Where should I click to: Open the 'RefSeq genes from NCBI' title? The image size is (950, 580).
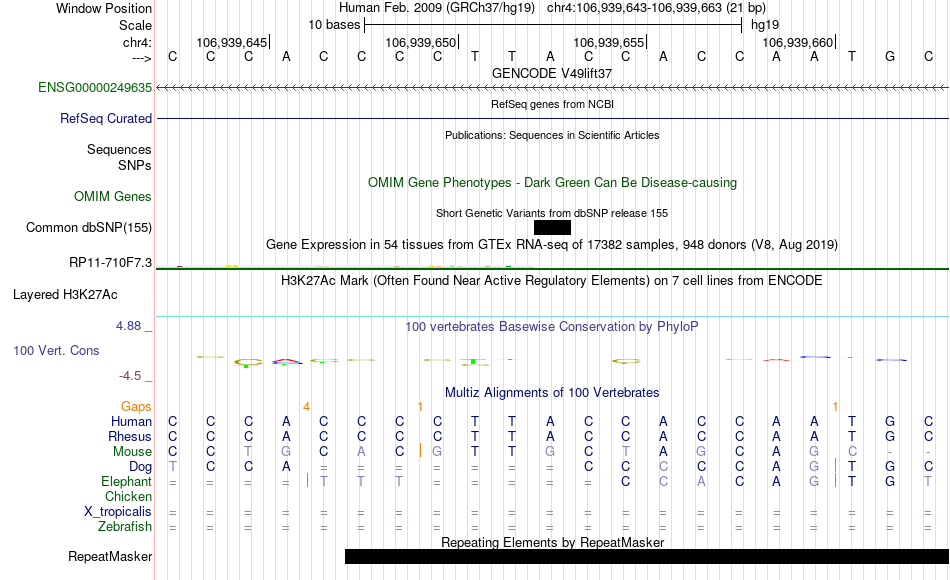click(552, 104)
